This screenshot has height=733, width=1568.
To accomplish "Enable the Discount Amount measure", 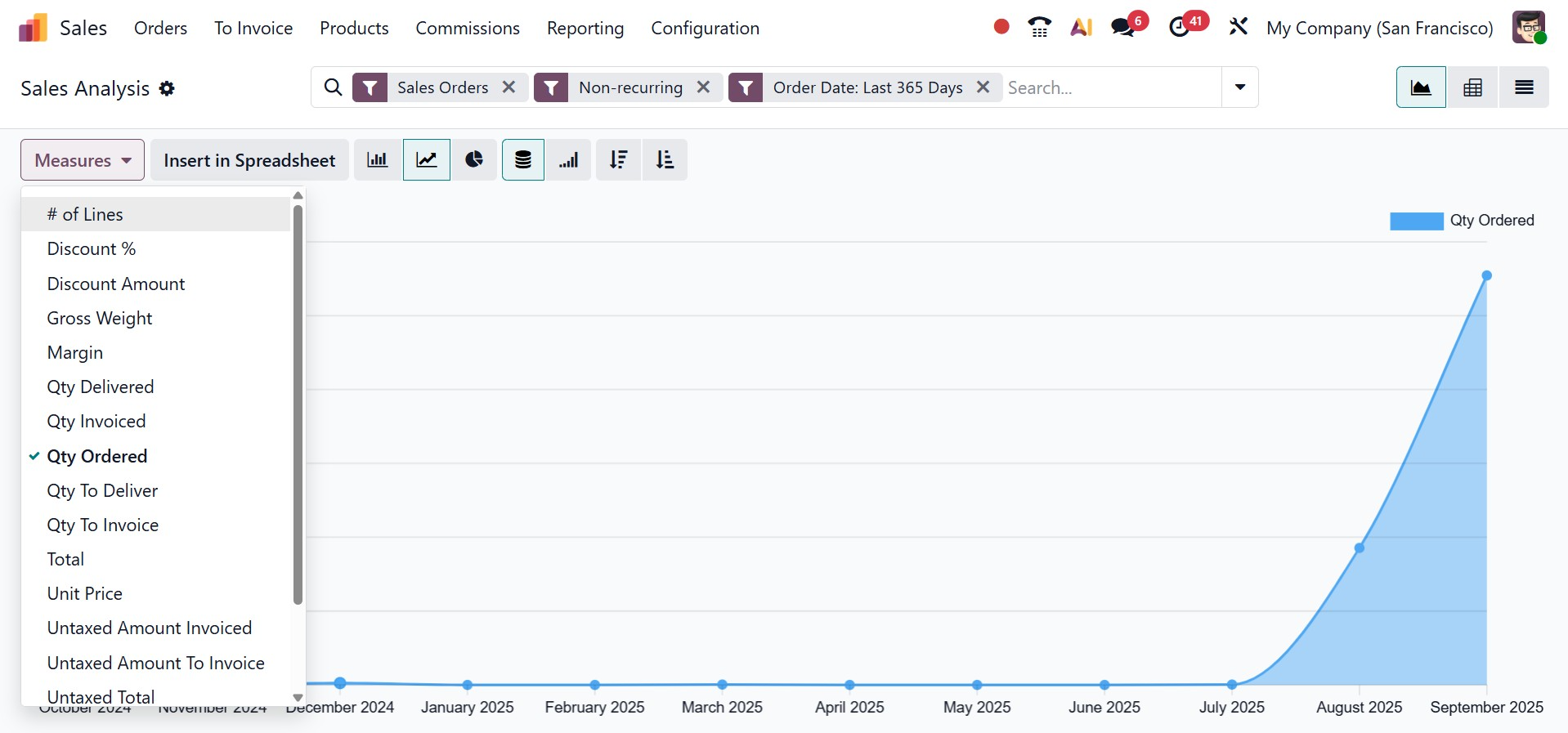I will [155, 284].
